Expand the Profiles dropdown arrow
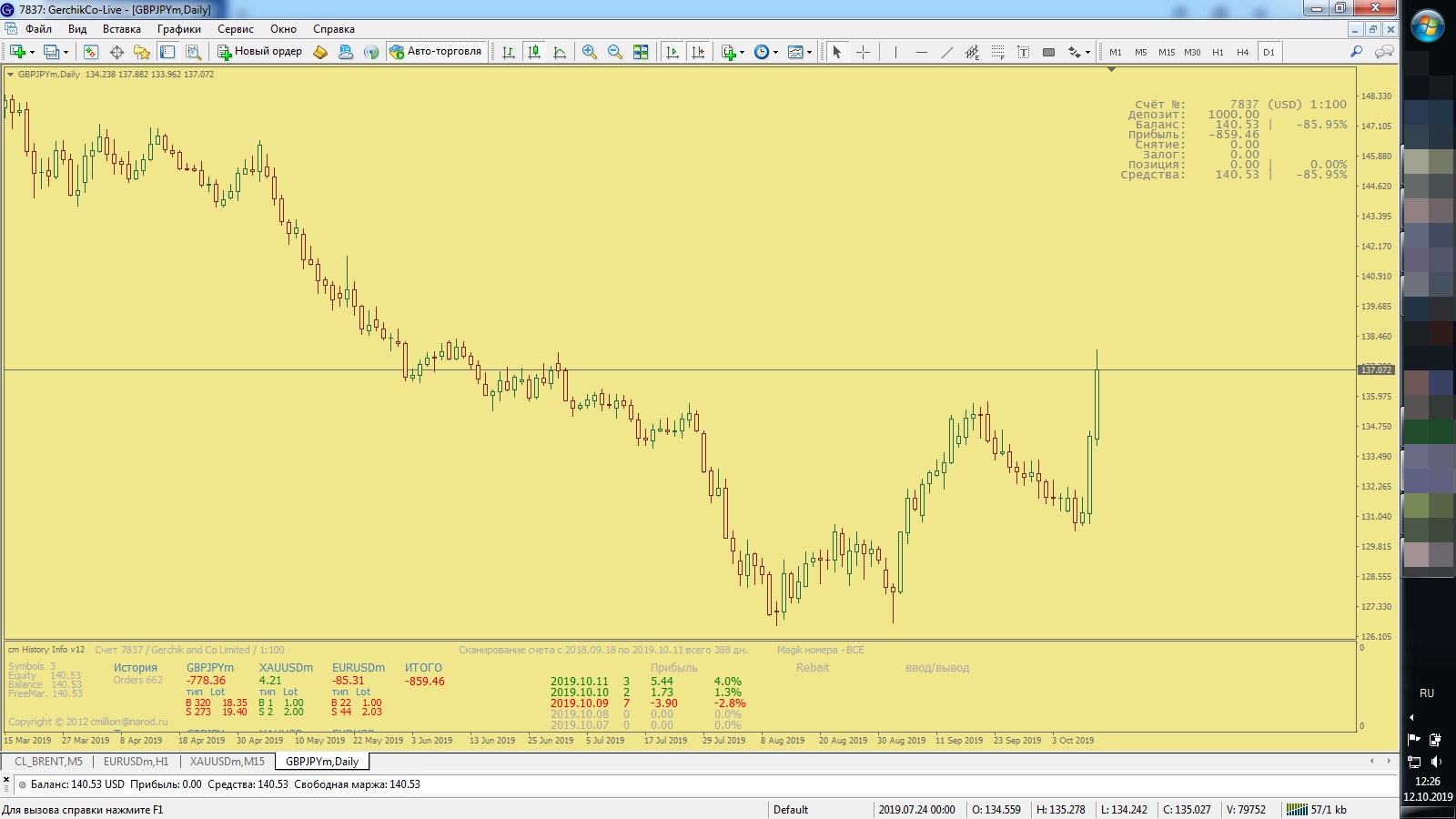 (66, 52)
